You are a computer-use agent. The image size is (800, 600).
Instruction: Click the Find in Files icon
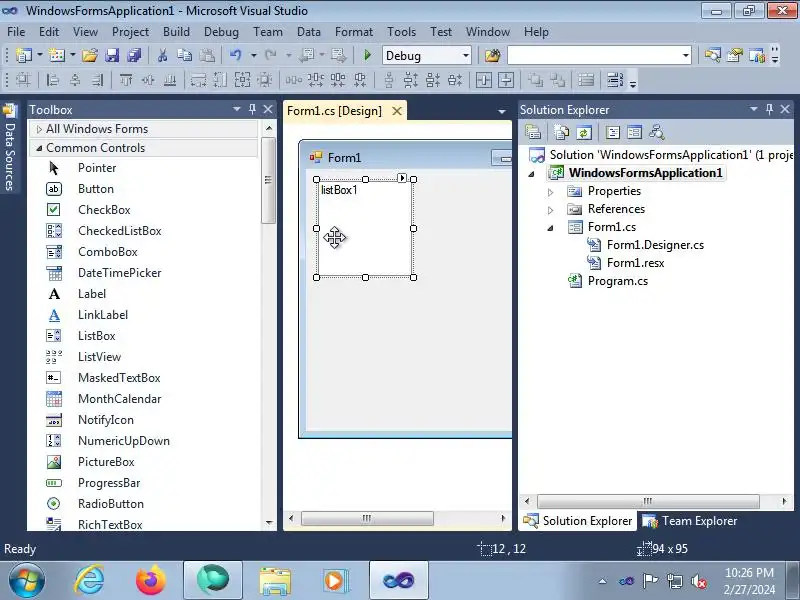(x=492, y=55)
